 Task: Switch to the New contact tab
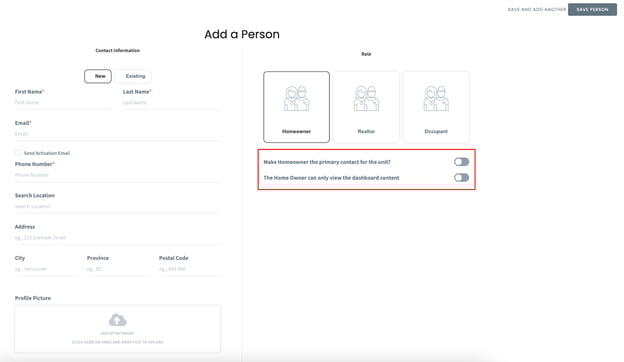98,76
